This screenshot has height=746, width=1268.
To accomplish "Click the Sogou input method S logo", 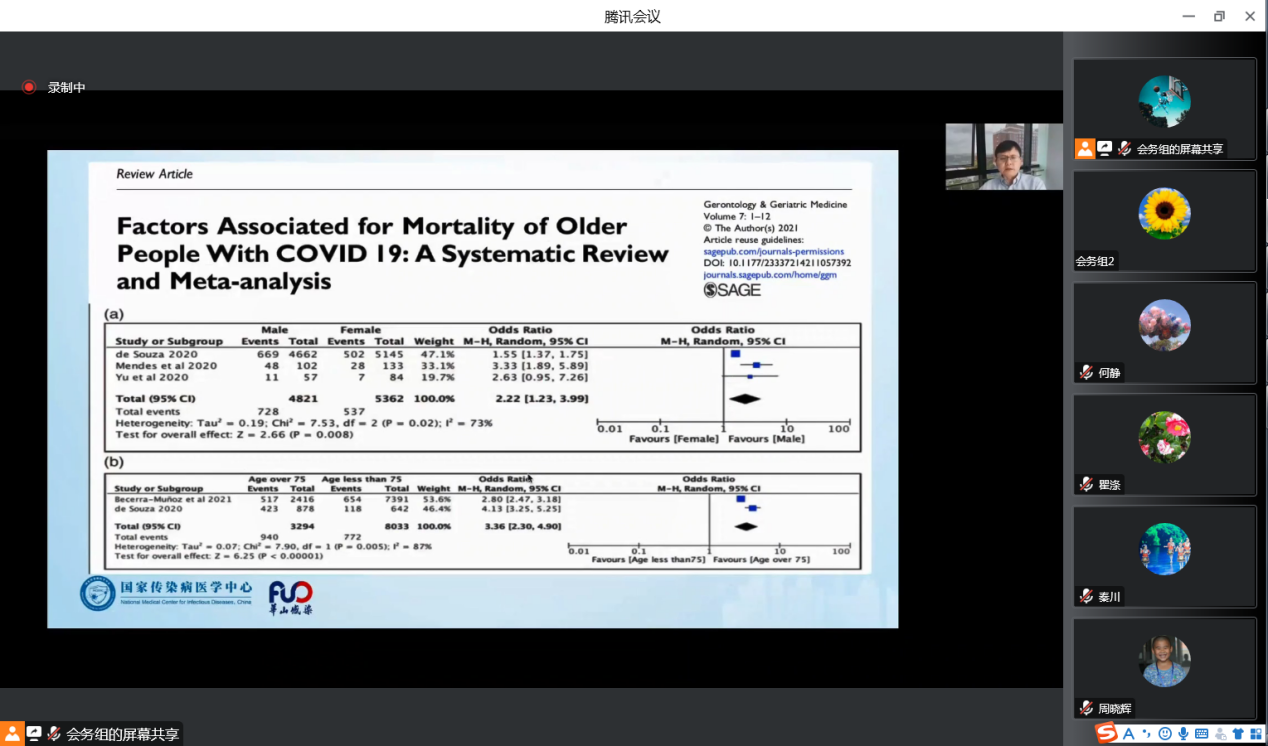I will [x=1106, y=734].
